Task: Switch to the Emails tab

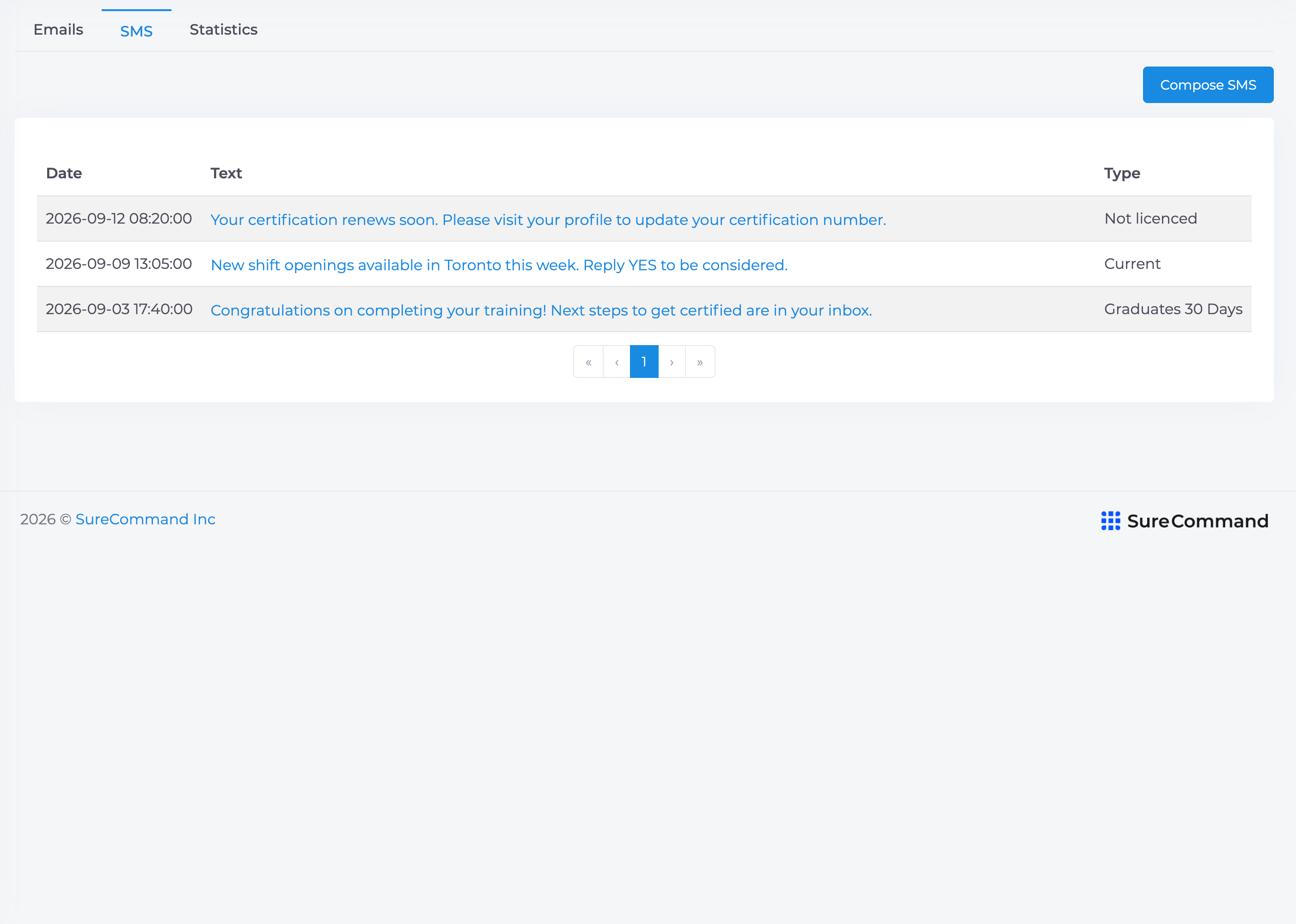Action: tap(58, 30)
